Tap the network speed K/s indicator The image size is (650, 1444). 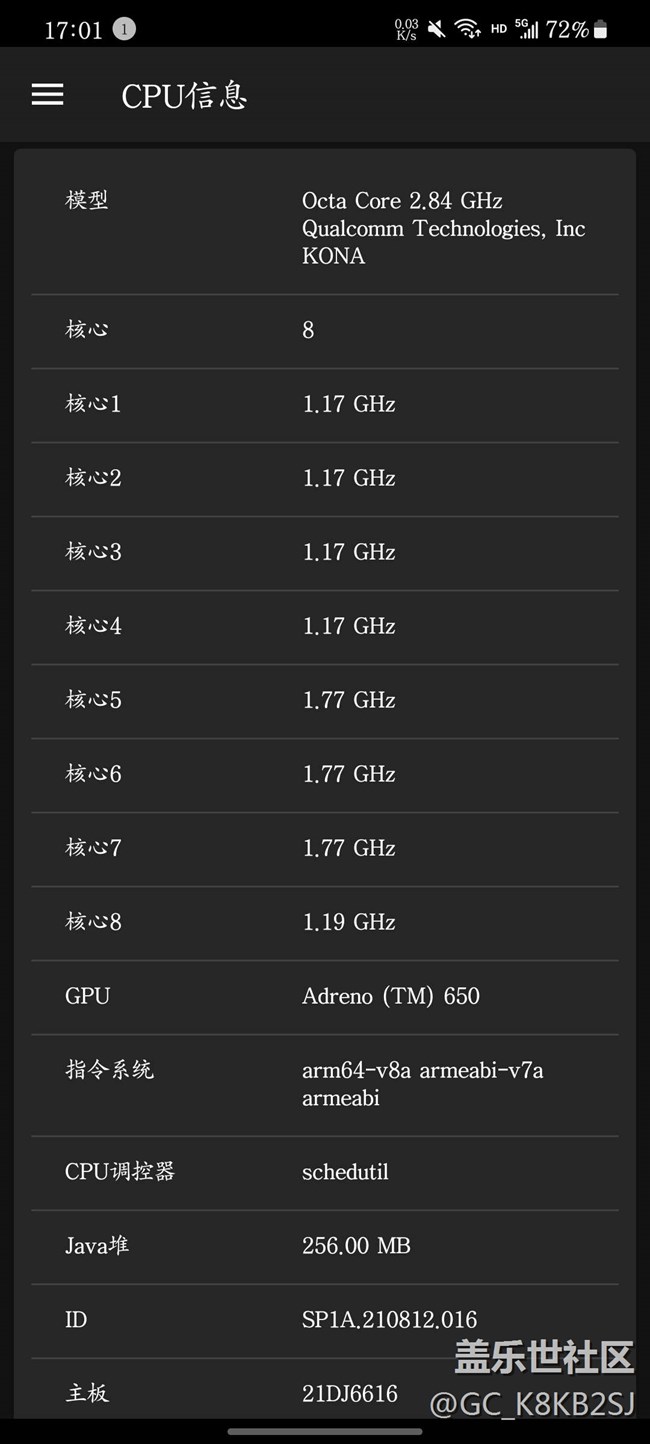pos(406,29)
